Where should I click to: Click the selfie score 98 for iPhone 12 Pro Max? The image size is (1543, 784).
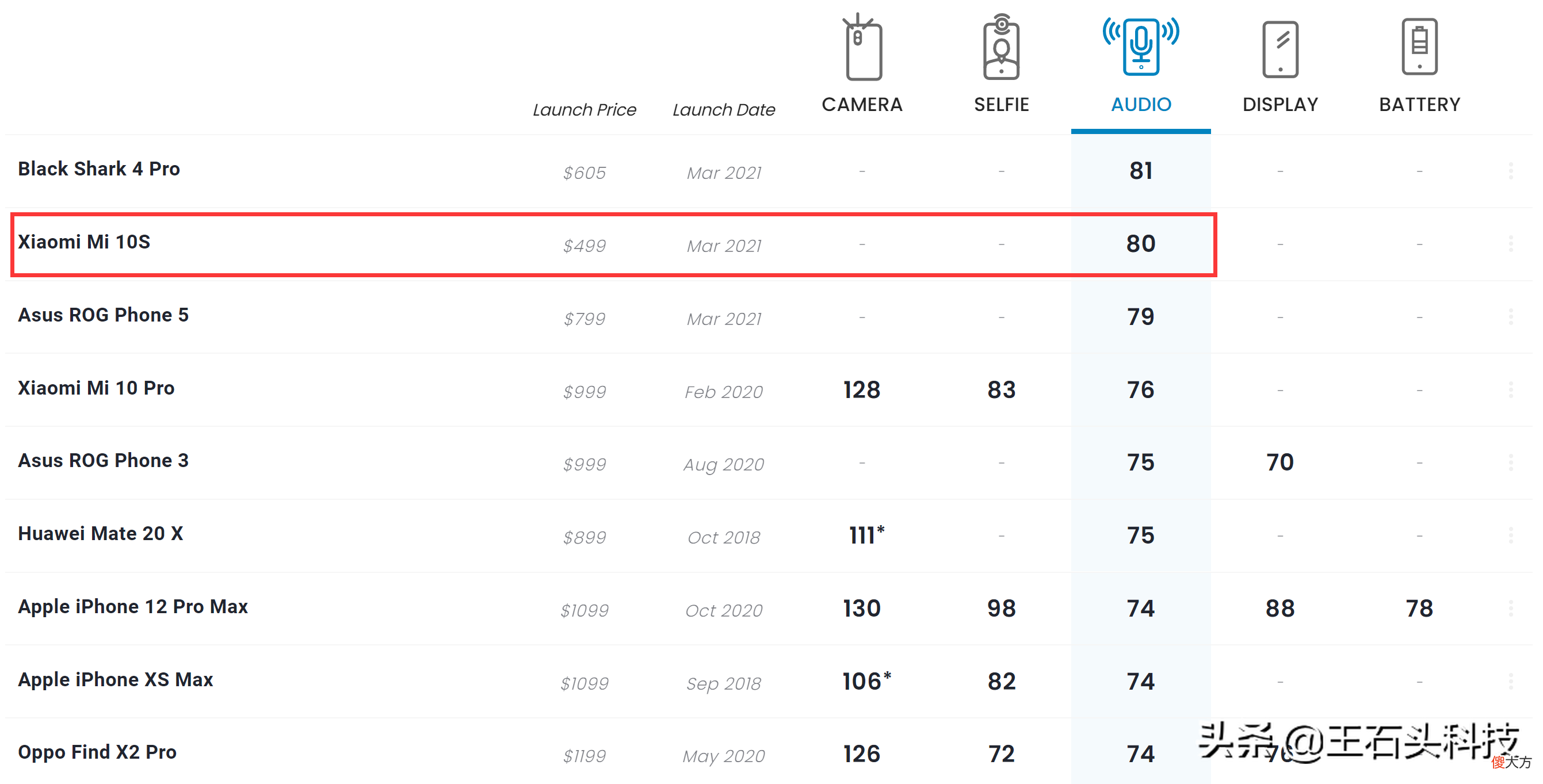(1002, 609)
